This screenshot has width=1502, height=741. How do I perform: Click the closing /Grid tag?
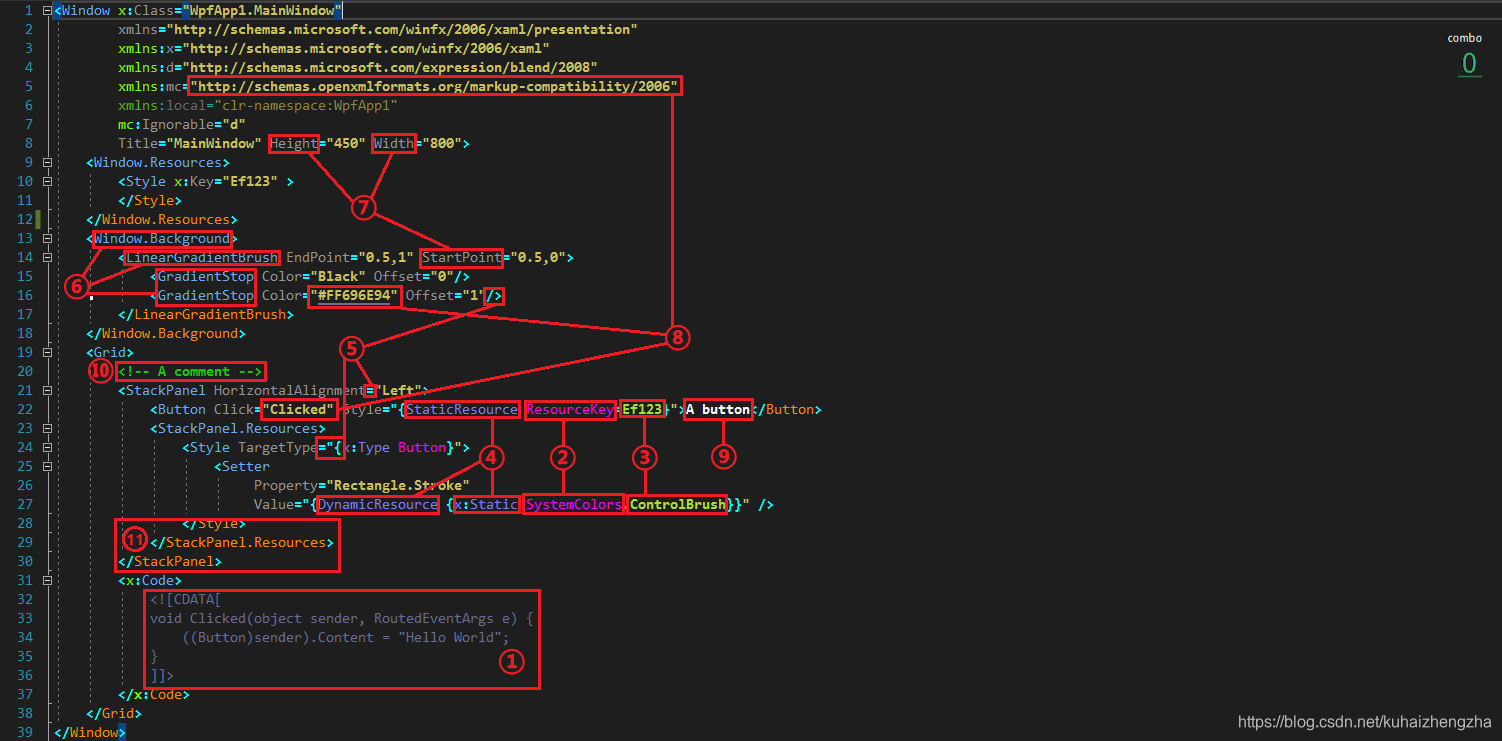(x=114, y=714)
